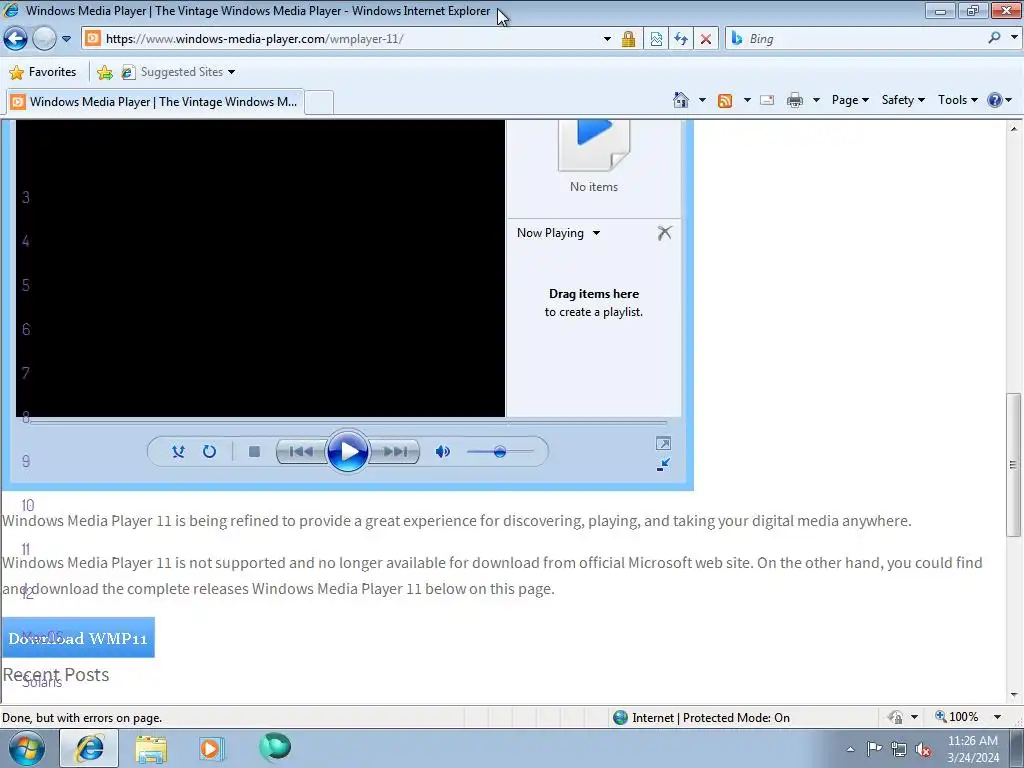The image size is (1024, 768).
Task: Click the scrollbar down arrow
Action: pos(1014,695)
